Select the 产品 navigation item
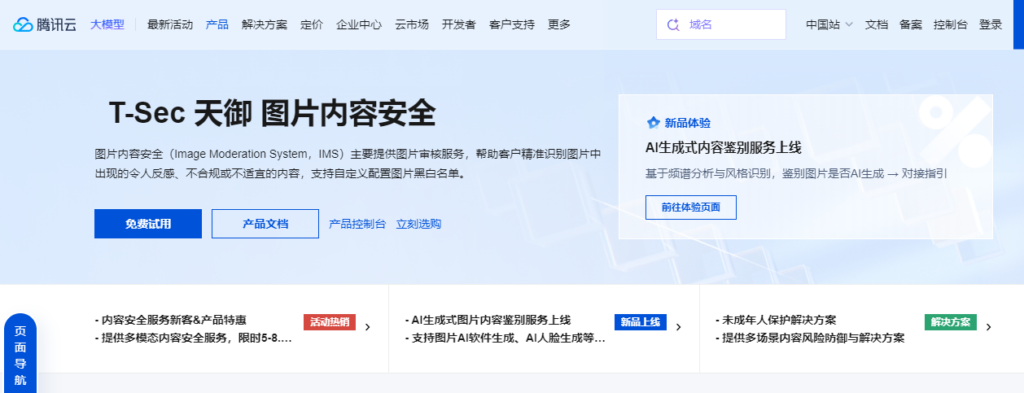Image resolution: width=1024 pixels, height=393 pixels. tap(217, 25)
